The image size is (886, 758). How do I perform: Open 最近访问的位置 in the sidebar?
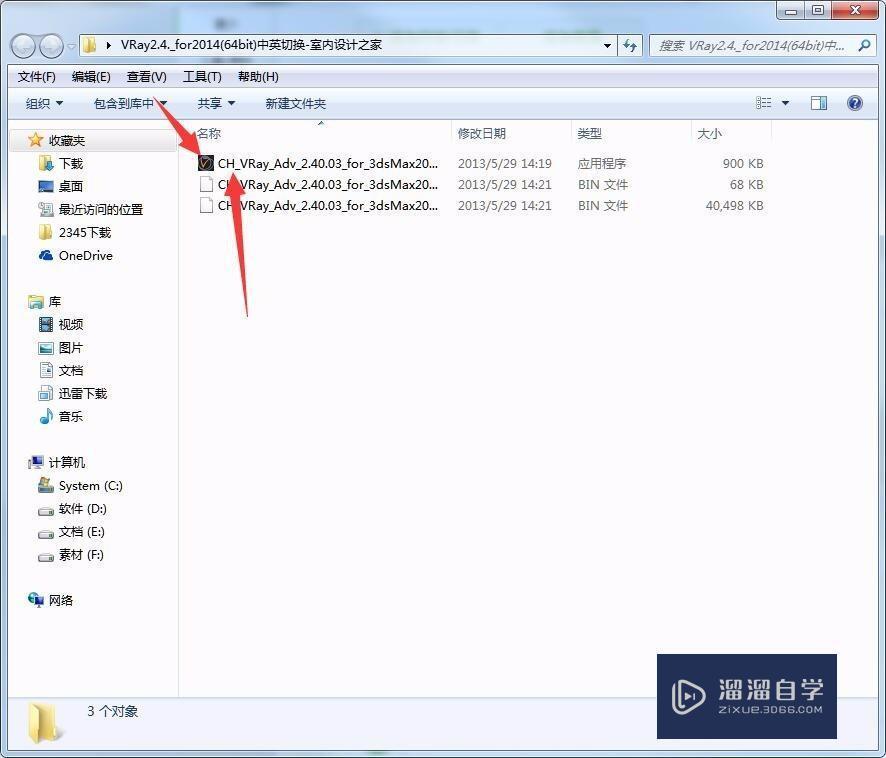pyautogui.click(x=101, y=209)
